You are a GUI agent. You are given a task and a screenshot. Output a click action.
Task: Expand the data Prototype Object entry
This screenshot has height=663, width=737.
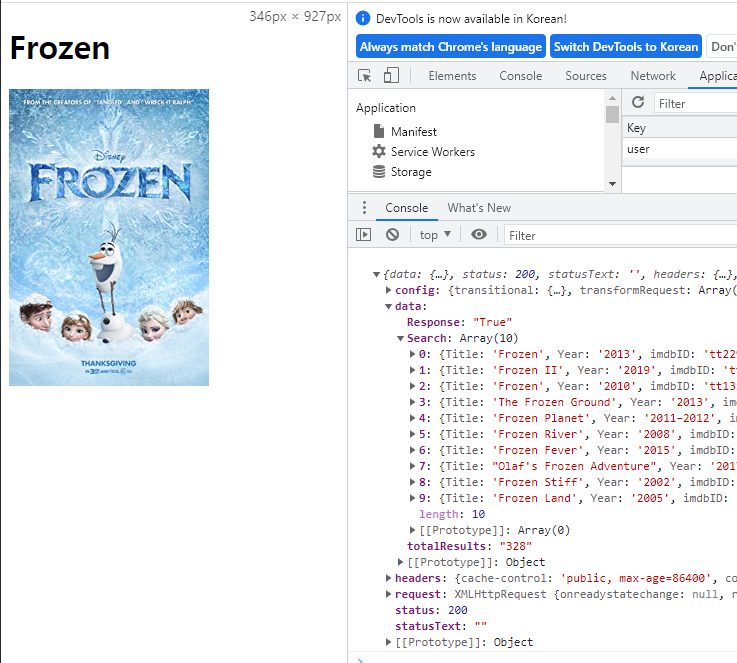(x=400, y=562)
